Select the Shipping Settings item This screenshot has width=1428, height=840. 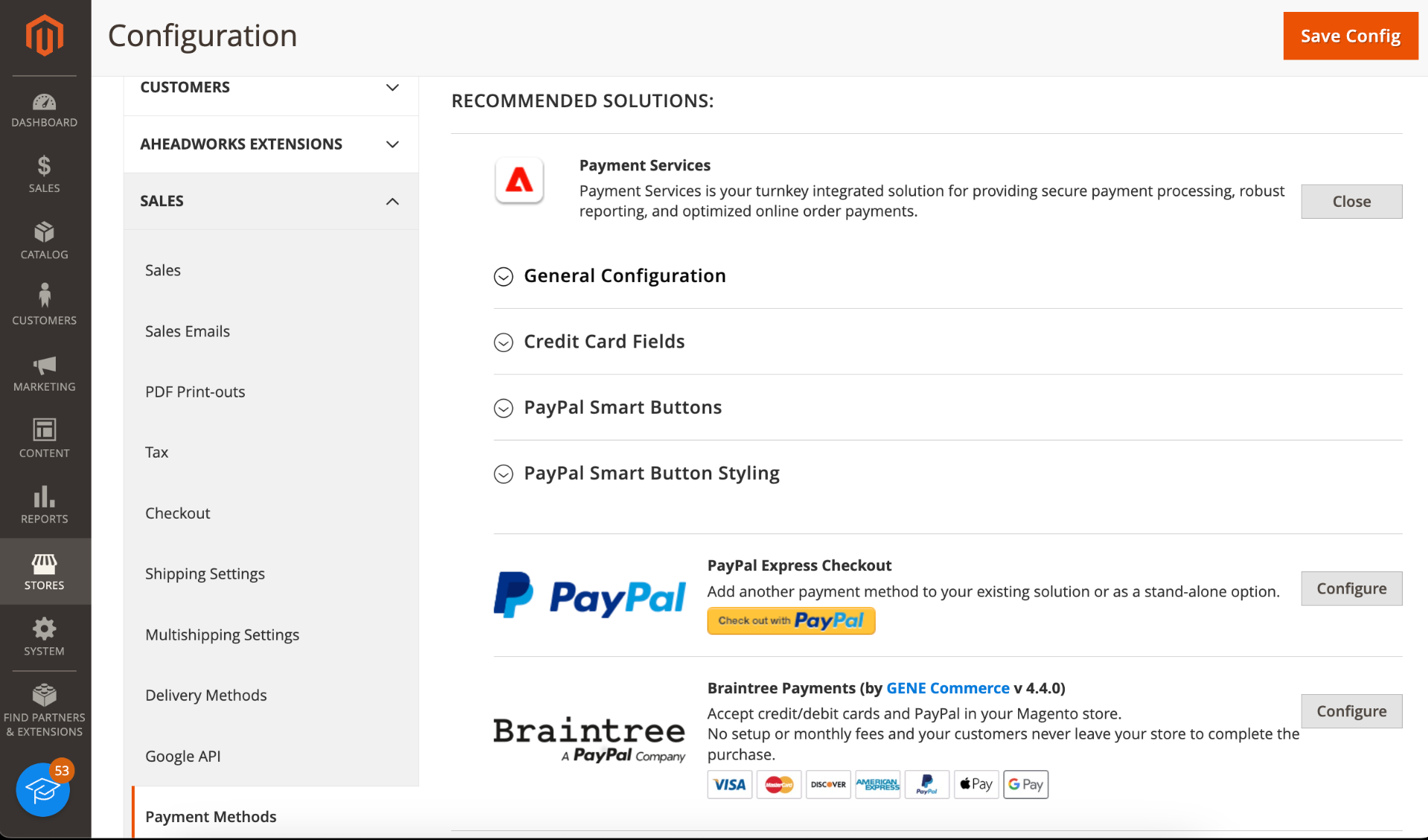pos(205,574)
